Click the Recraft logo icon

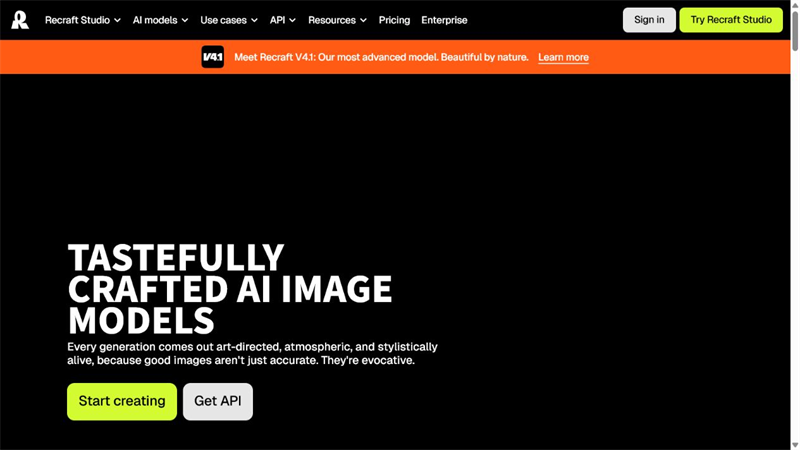[x=20, y=20]
